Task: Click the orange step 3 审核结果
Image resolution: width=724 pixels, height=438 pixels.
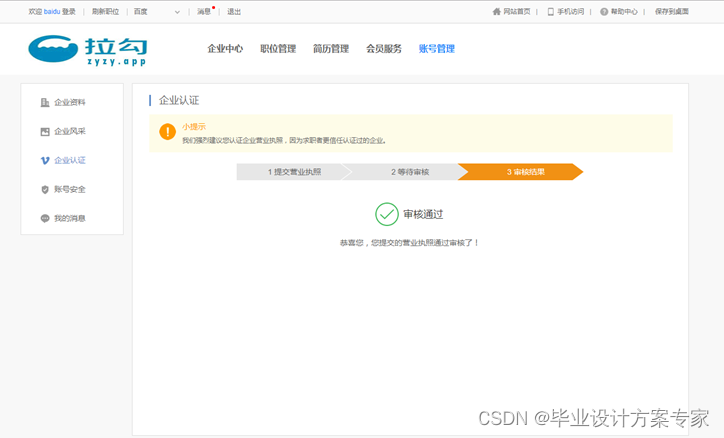Action: click(521, 172)
